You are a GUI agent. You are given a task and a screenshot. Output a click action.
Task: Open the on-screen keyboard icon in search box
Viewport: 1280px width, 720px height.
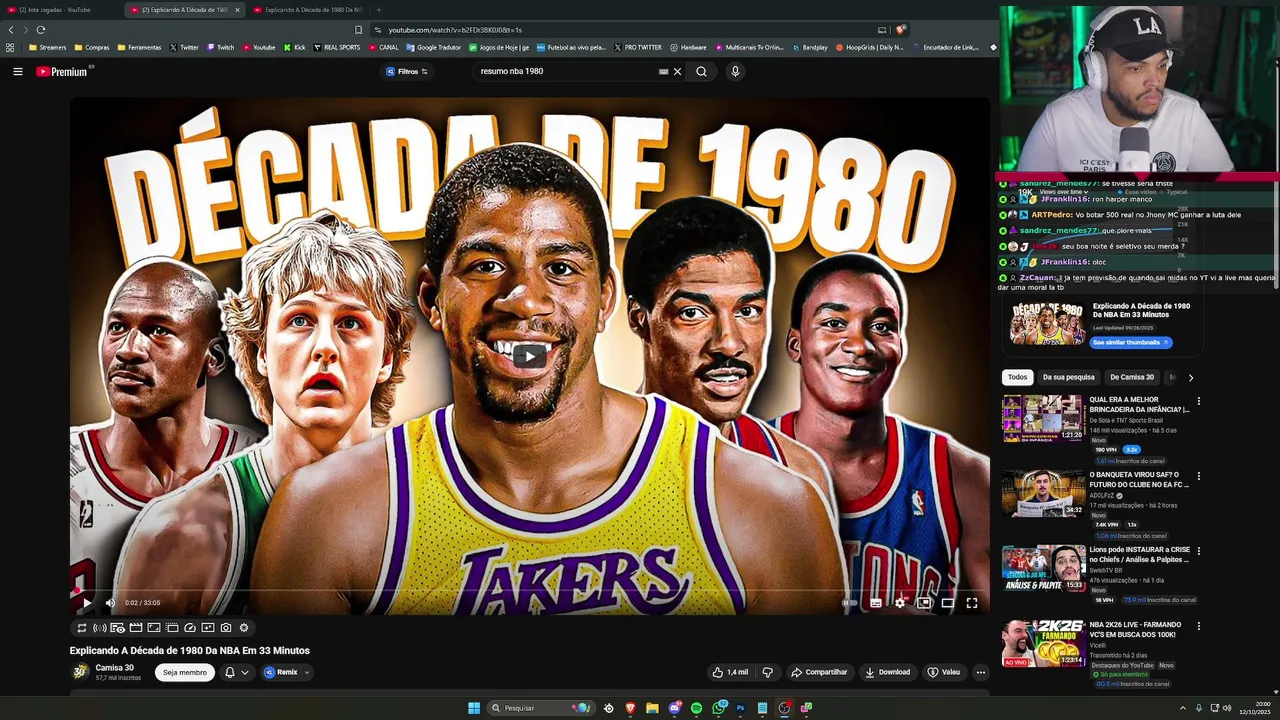(663, 71)
